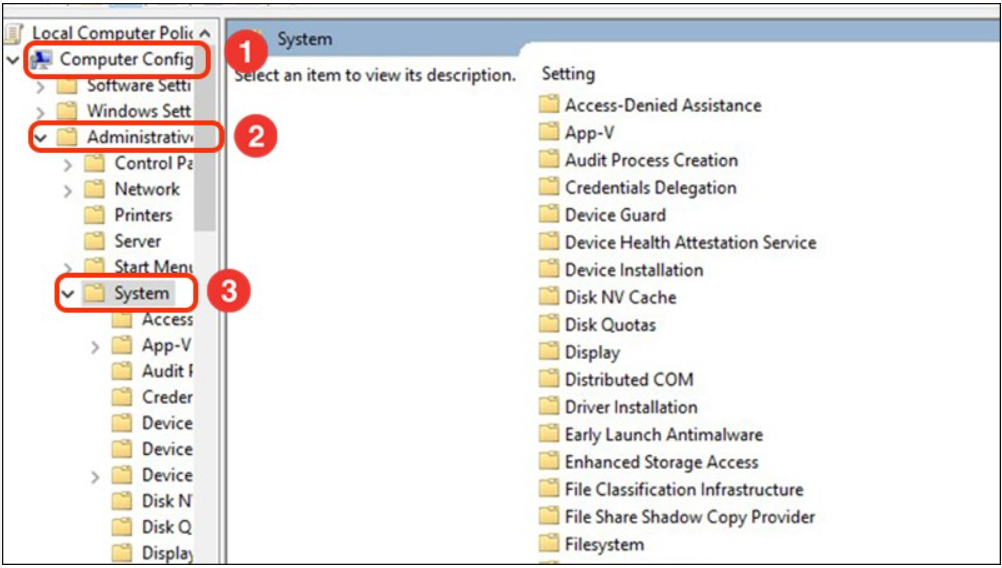Open the App-V folder in the Setting list
This screenshot has width=1002, height=568.
(577, 132)
